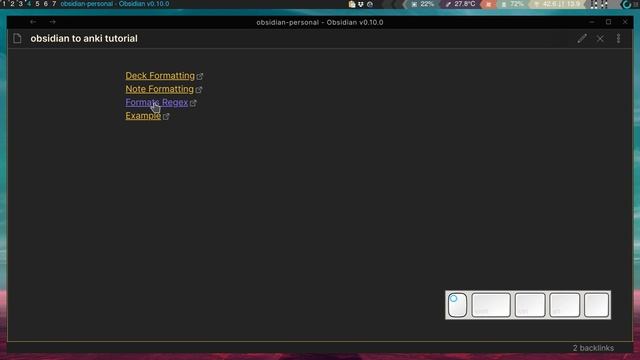Click the external-link icon after Deck Formatting

coord(200,76)
